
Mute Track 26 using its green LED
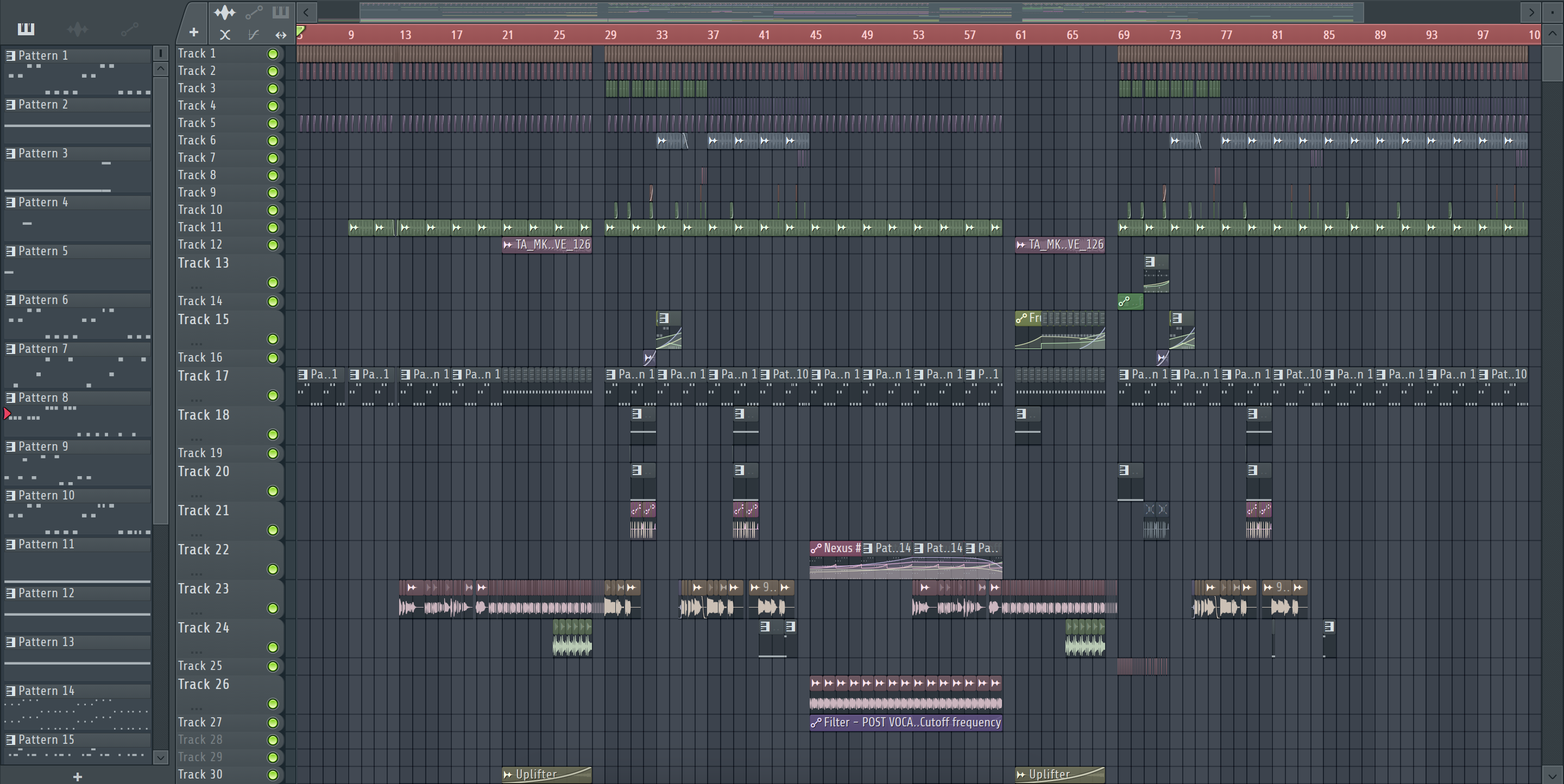point(273,704)
